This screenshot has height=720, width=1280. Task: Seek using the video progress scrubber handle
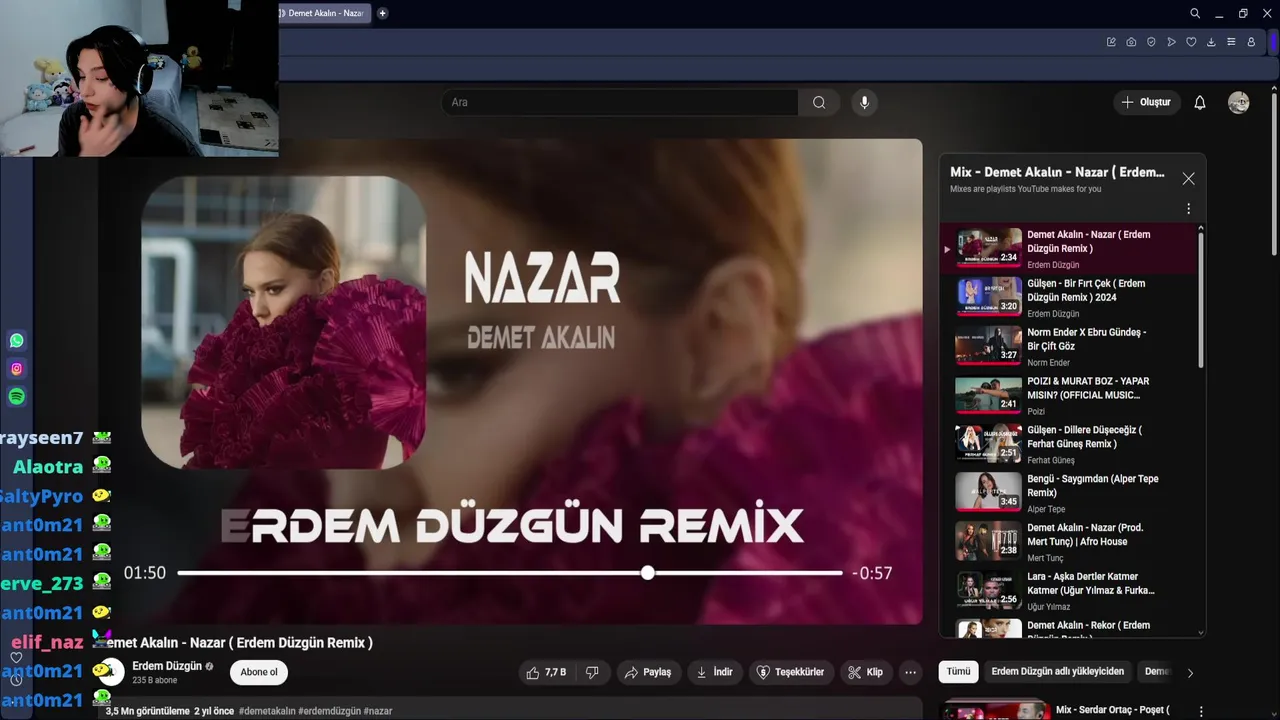pos(648,573)
